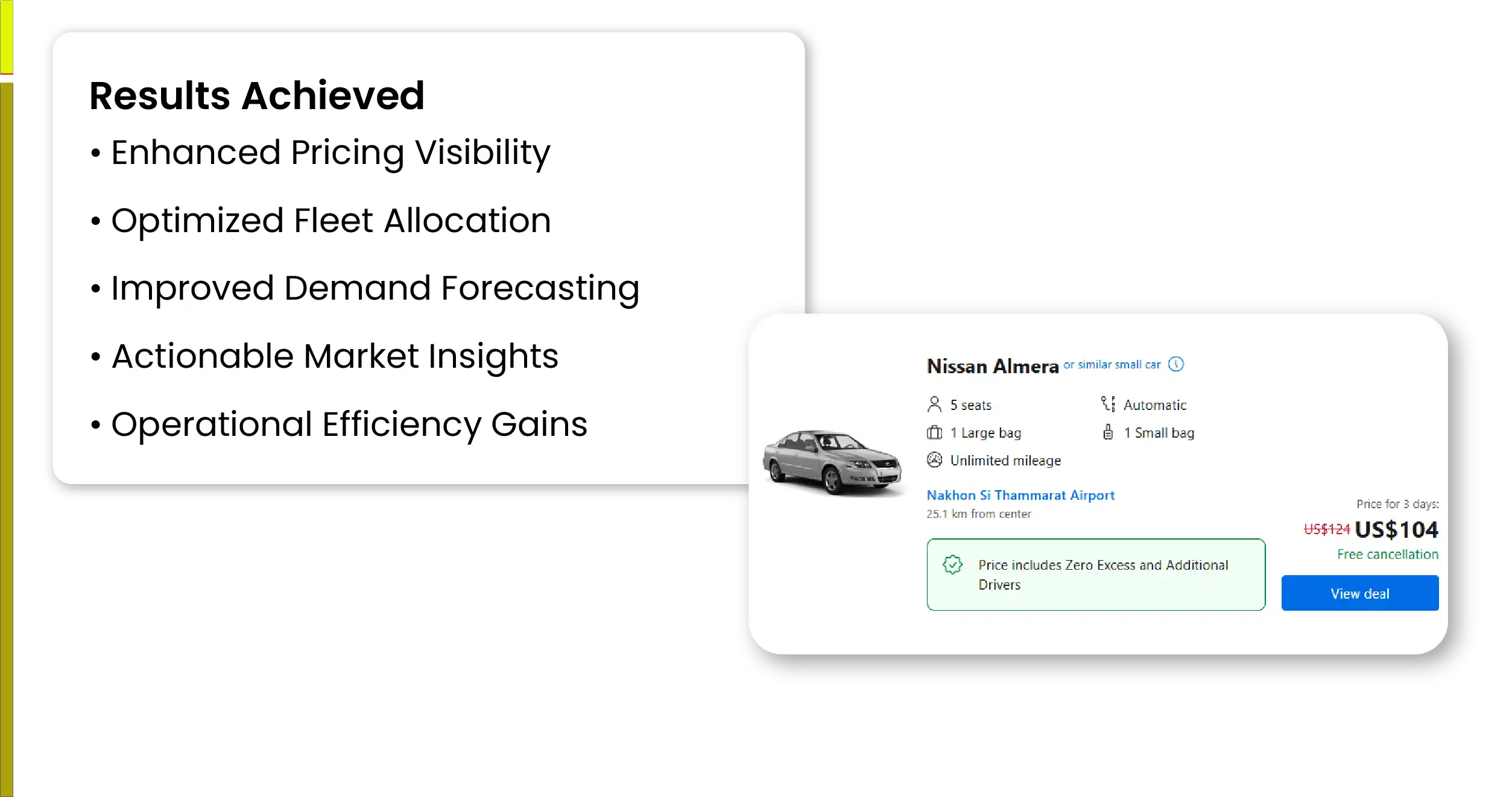Click the crossed-out US$124 original price

tap(1326, 529)
